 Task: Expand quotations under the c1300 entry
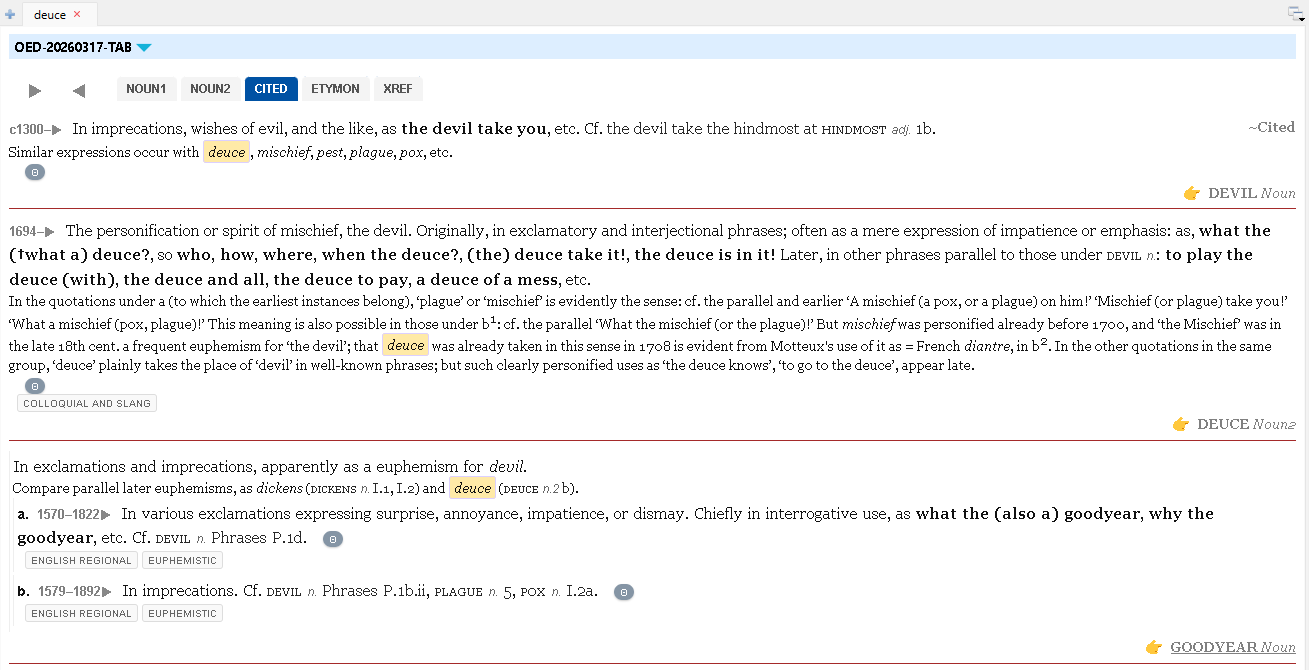pyautogui.click(x=35, y=172)
